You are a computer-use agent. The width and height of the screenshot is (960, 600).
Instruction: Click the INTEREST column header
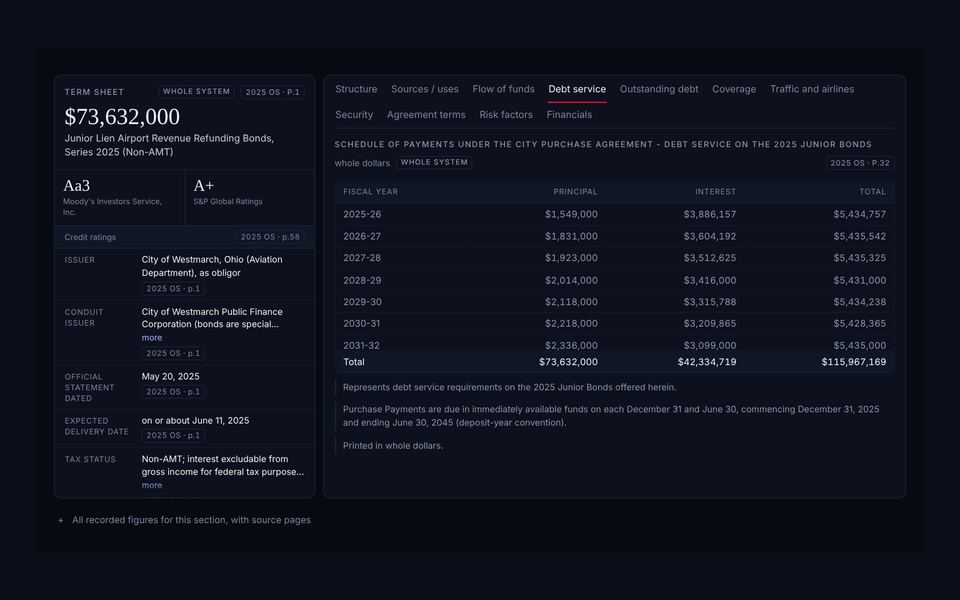(715, 192)
